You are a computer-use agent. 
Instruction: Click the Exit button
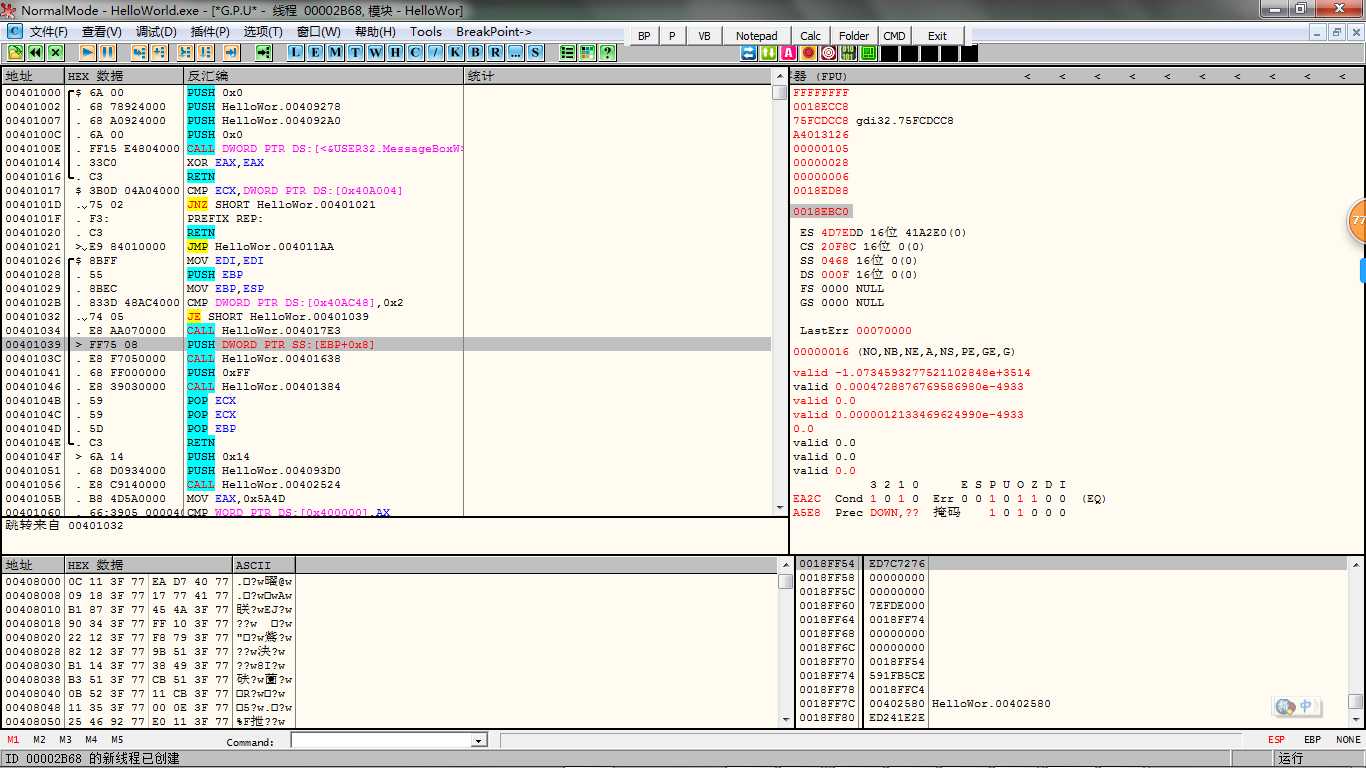tap(937, 36)
